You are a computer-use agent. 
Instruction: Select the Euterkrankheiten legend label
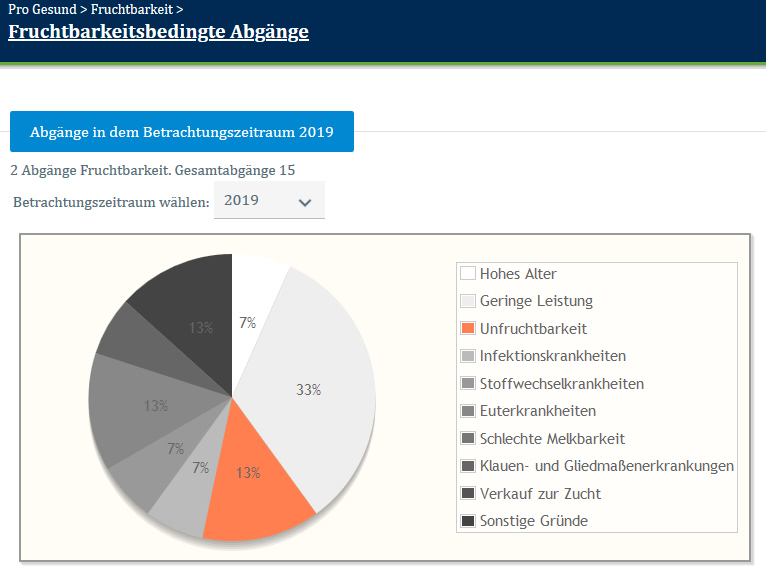tap(538, 411)
